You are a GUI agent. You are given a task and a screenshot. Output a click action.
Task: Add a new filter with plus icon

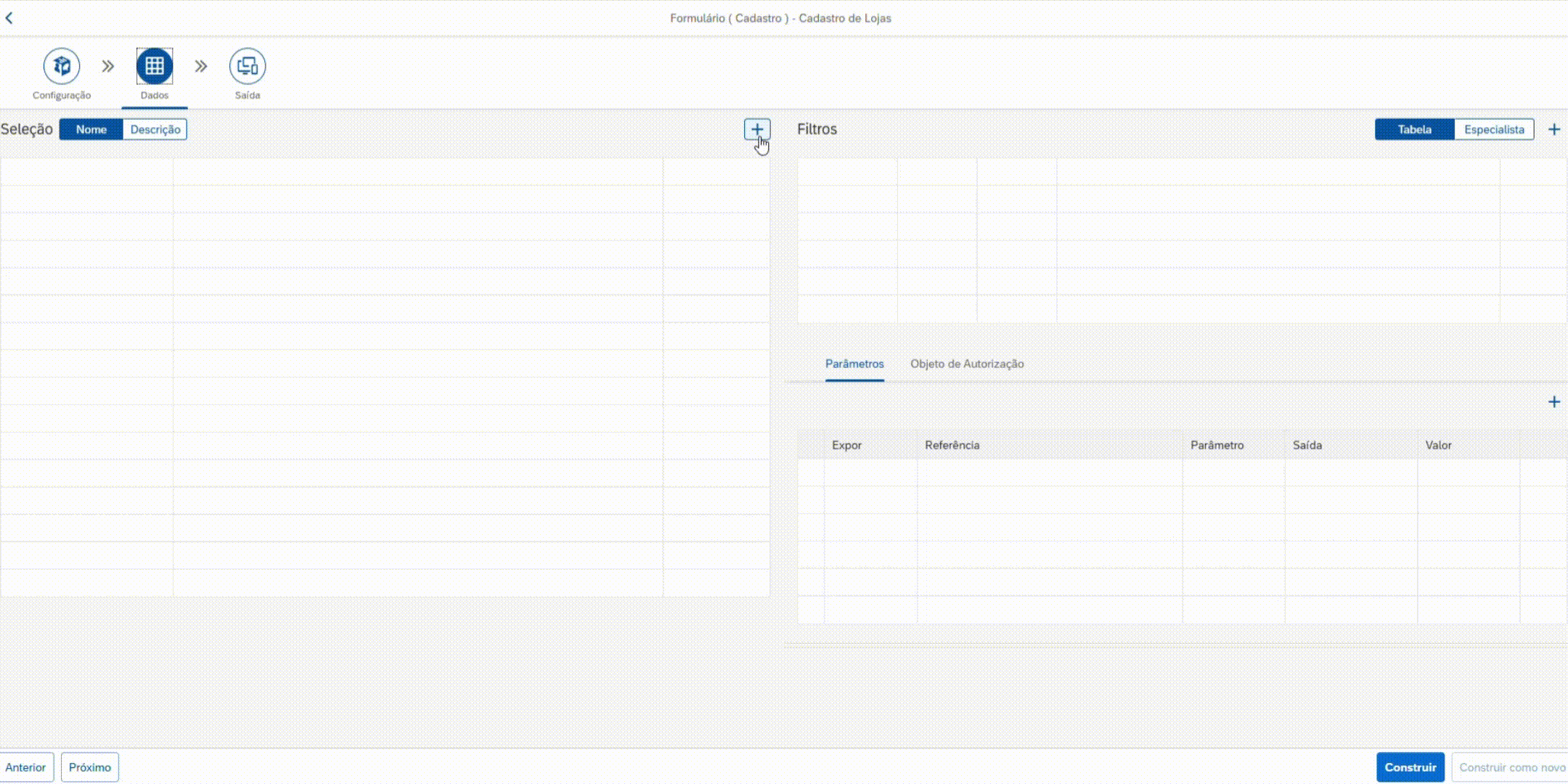(1553, 129)
